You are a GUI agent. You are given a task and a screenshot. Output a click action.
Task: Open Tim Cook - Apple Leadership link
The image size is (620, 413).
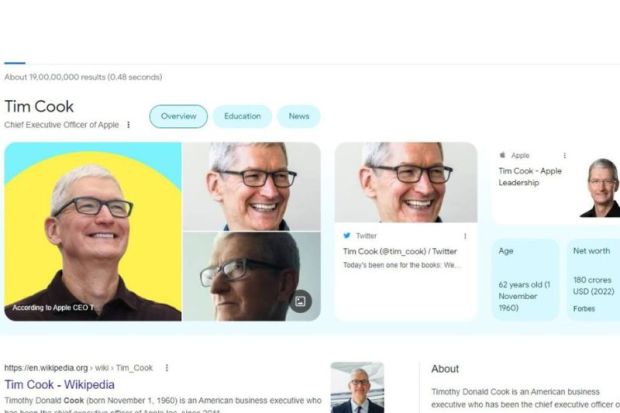click(530, 177)
